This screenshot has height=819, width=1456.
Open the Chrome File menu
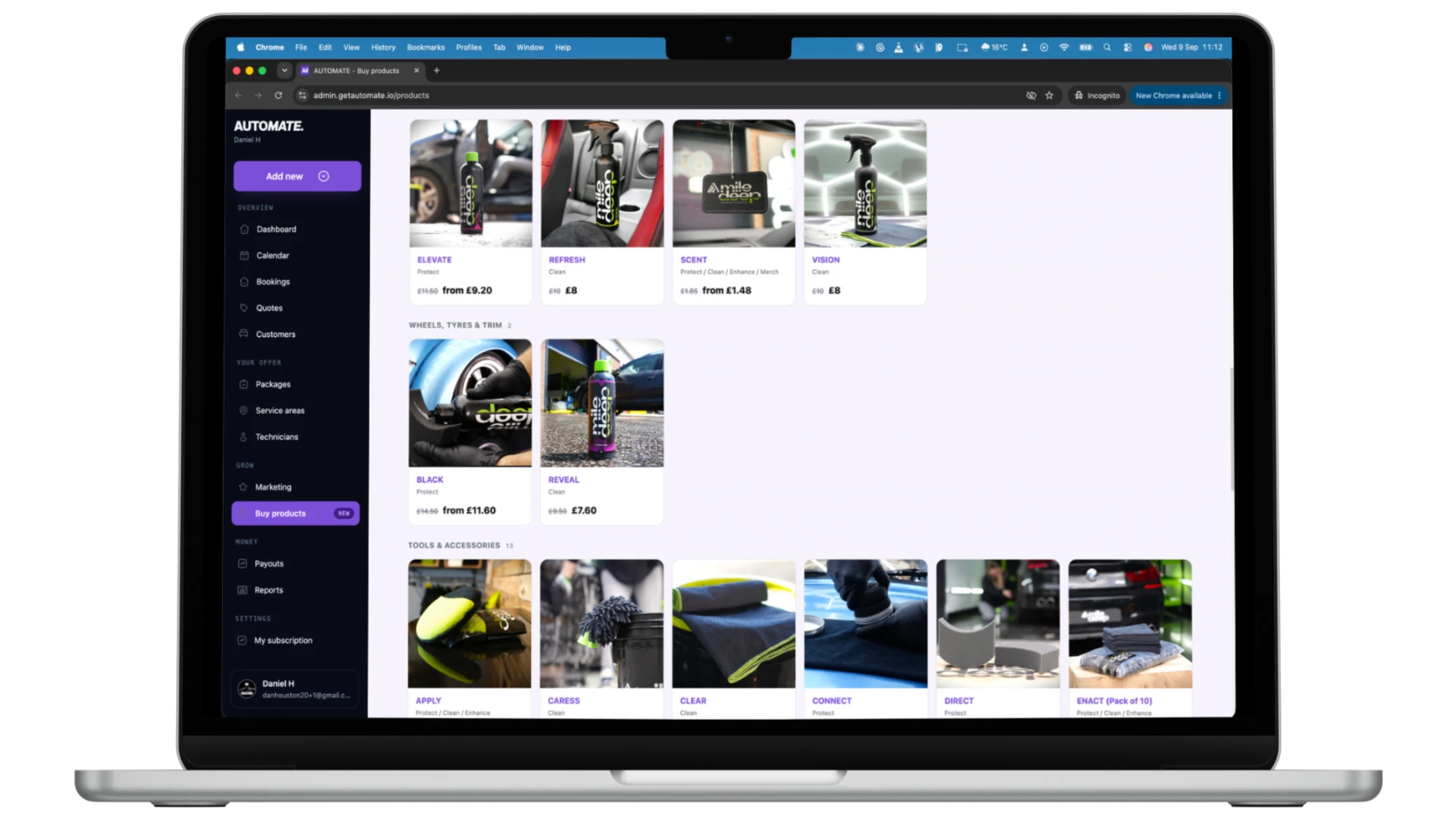click(x=301, y=47)
